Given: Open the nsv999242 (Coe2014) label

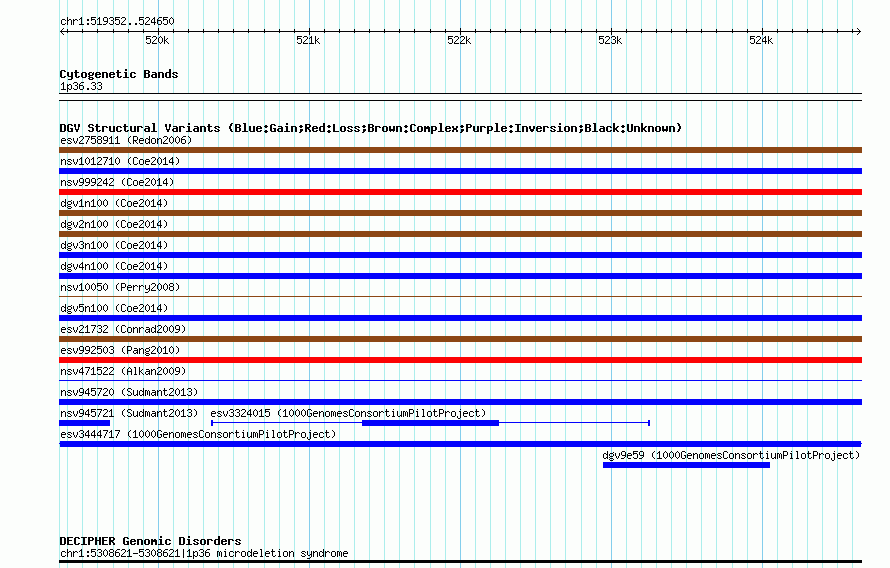Looking at the screenshot, I should click(x=117, y=182).
